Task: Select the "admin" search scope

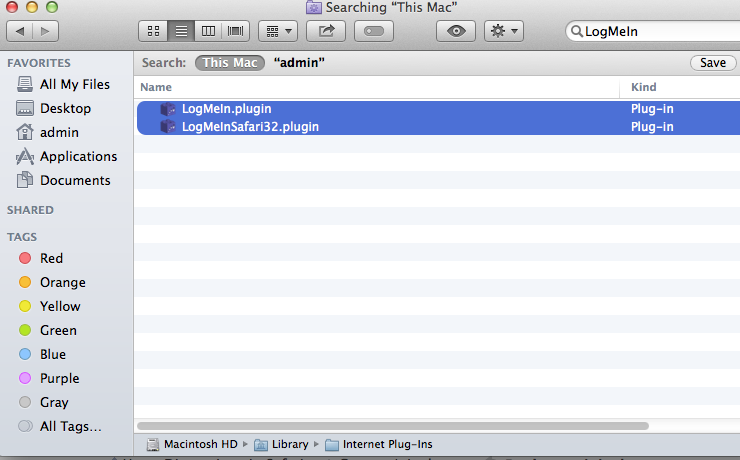Action: point(299,63)
